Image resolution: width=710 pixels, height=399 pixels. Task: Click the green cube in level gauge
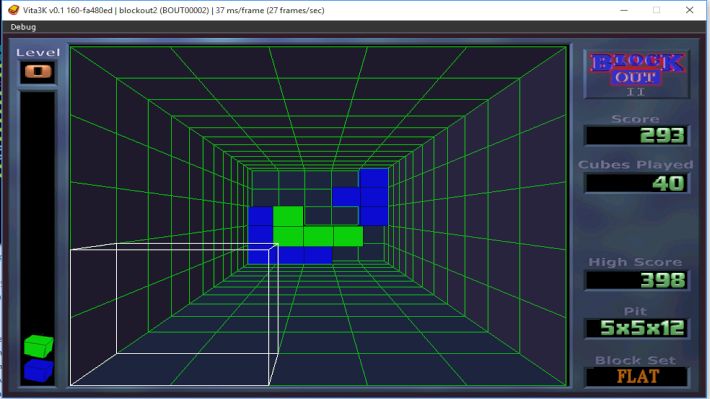pos(38,346)
